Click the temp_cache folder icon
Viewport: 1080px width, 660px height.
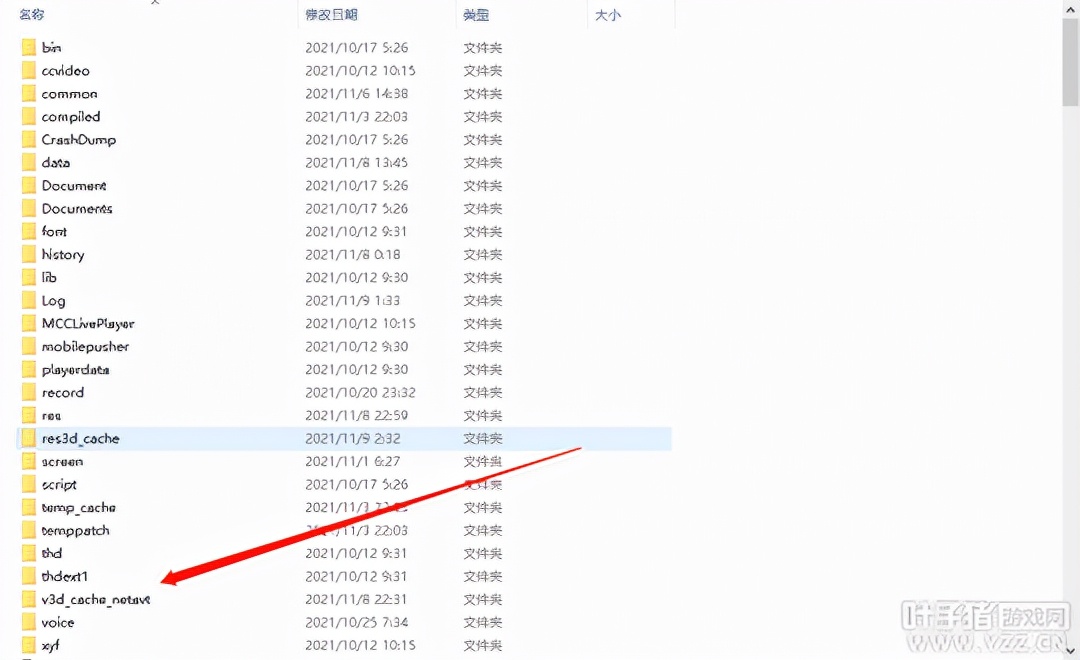(28, 507)
